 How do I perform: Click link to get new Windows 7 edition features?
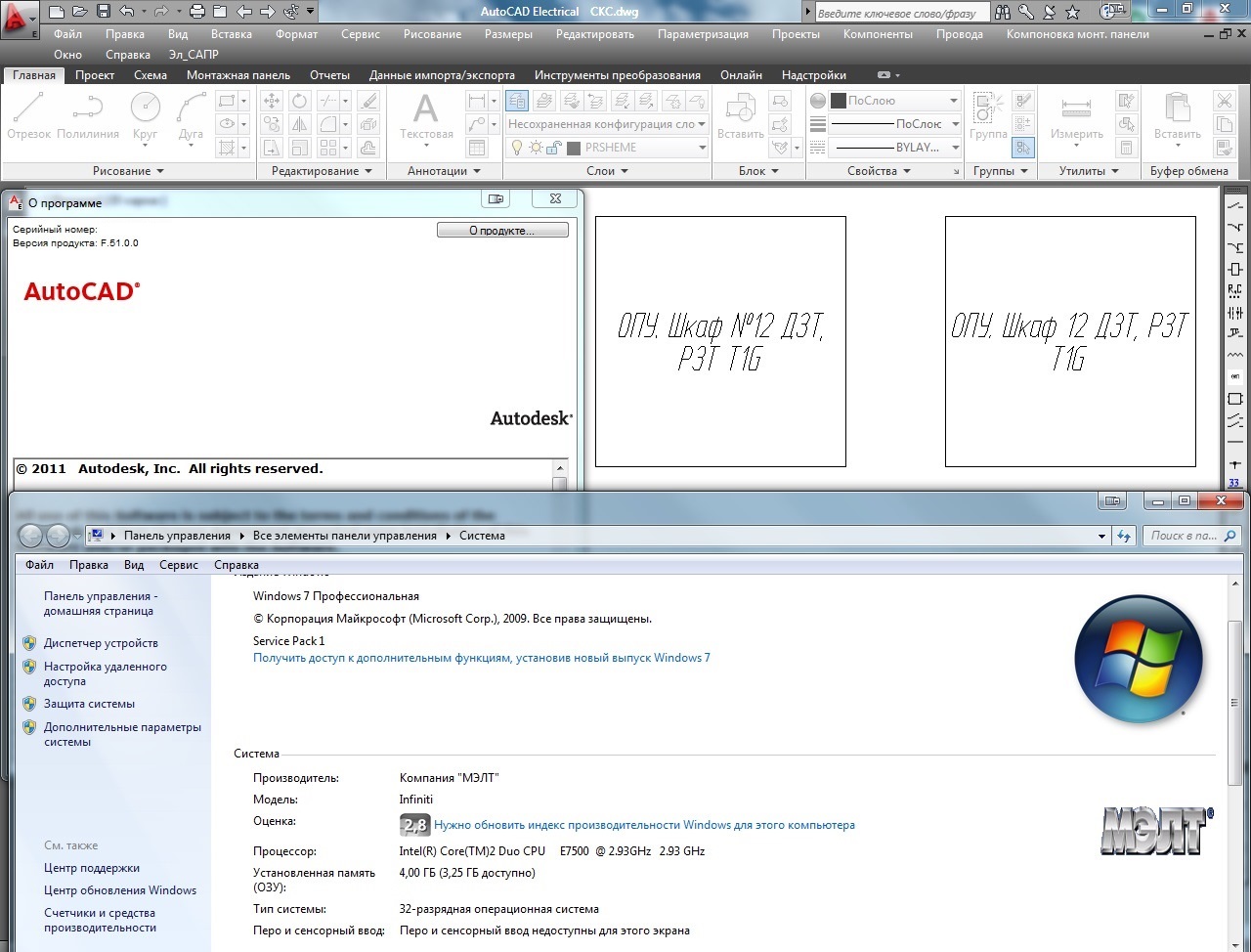[482, 658]
